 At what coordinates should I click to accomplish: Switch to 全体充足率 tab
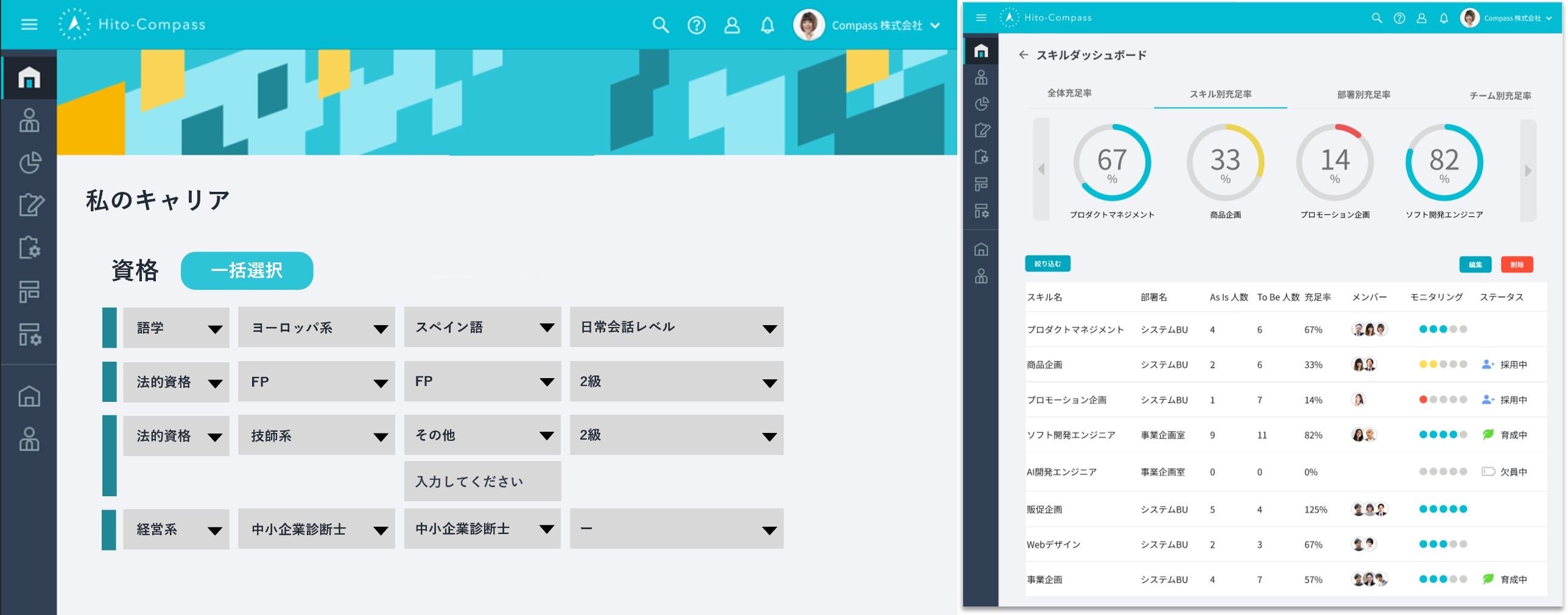(x=1069, y=93)
